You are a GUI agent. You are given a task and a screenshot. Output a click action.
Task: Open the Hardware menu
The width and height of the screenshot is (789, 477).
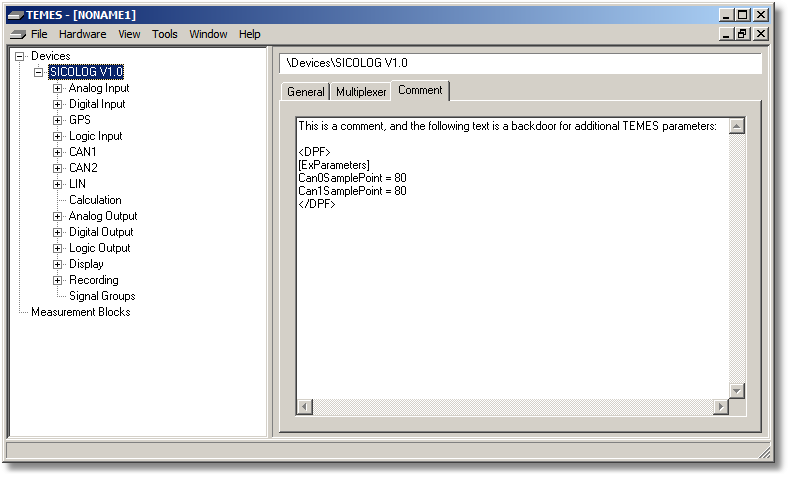point(83,34)
